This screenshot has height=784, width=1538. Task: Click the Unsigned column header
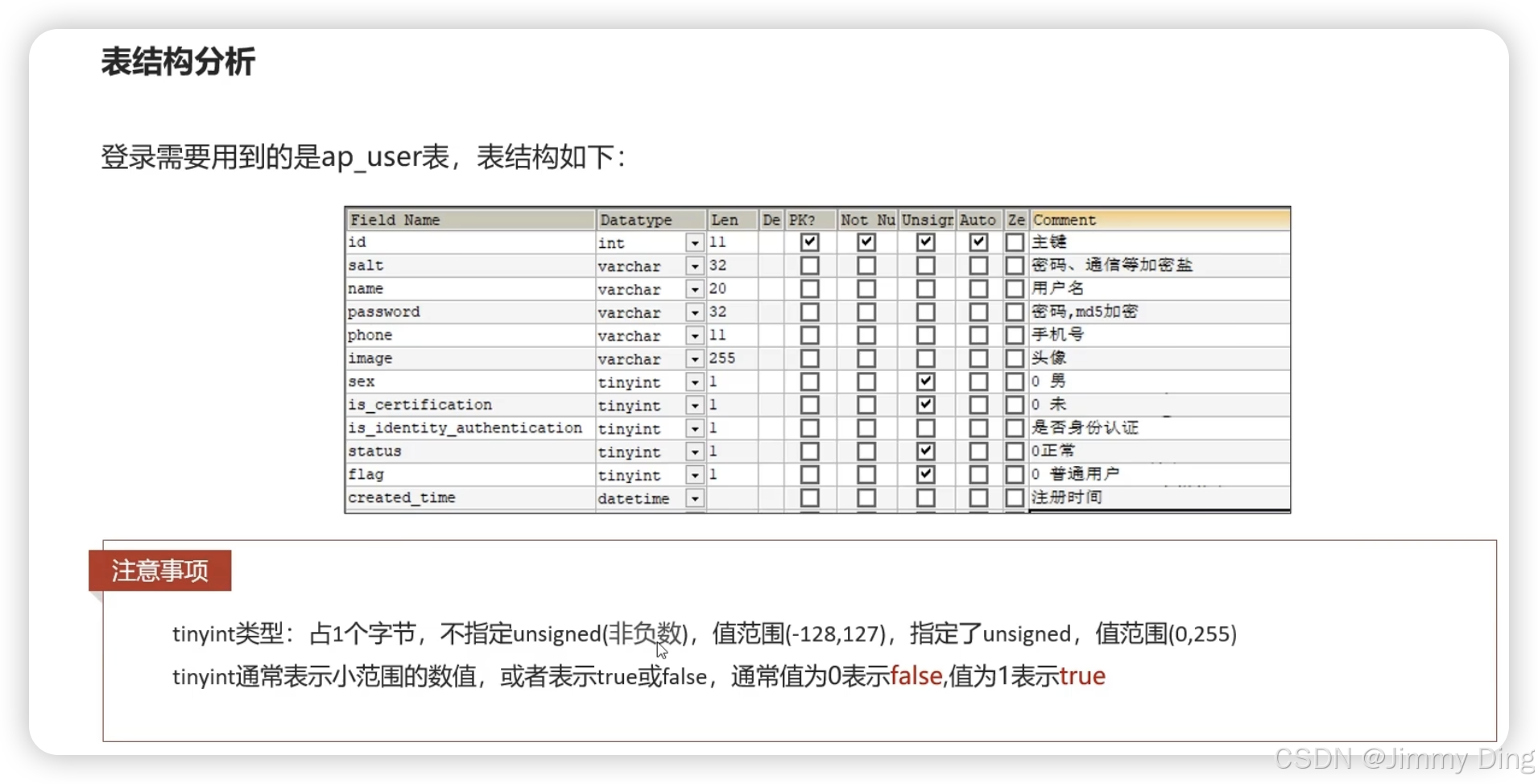click(x=927, y=220)
